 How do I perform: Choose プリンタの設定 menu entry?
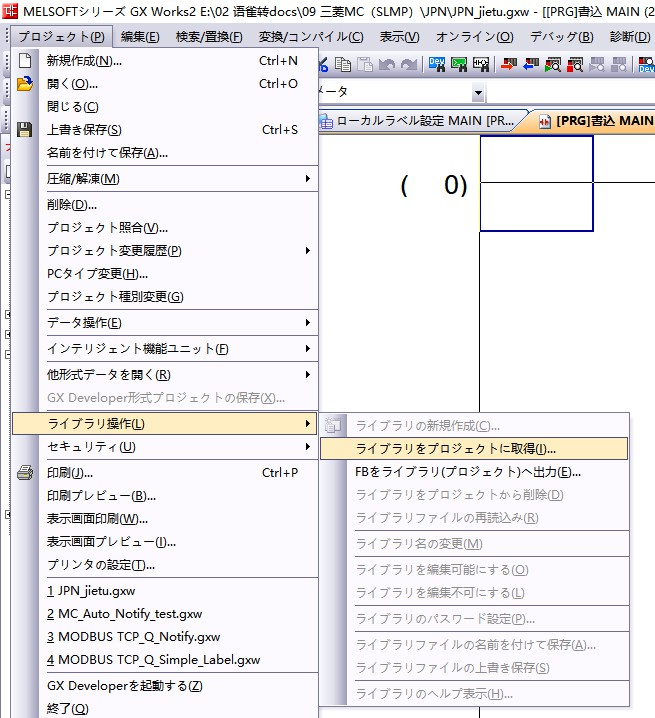[x=165, y=565]
